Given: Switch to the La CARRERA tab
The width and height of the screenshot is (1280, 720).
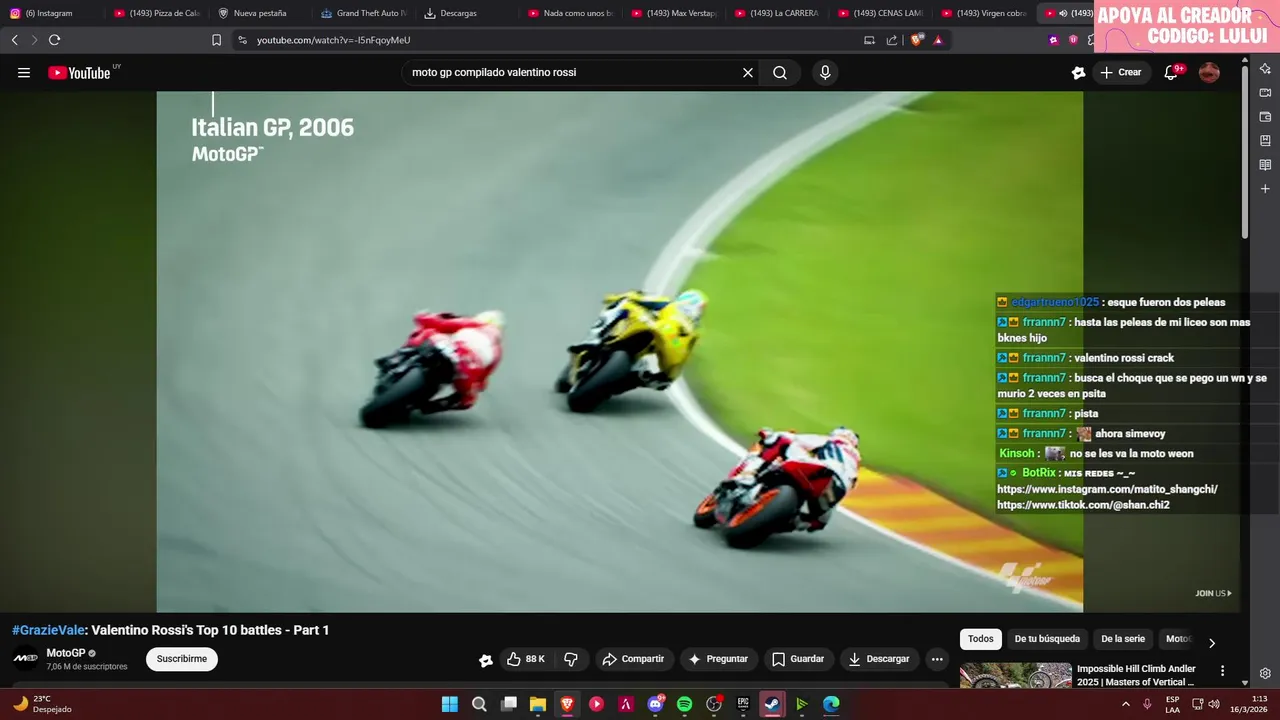Looking at the screenshot, I should point(777,13).
